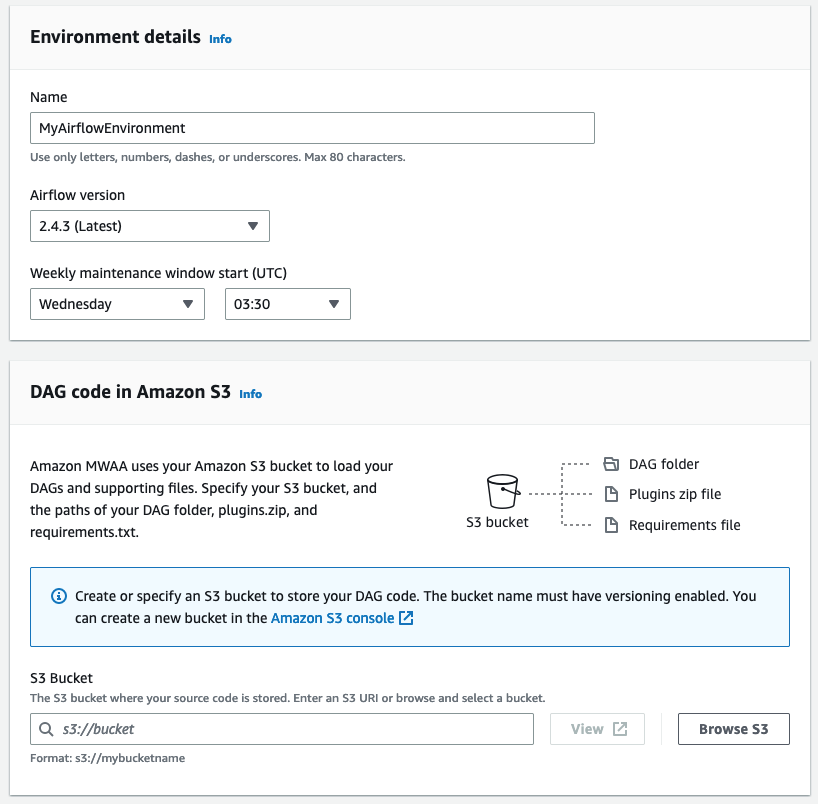Viewport: 818px width, 804px height.
Task: Click the Requirements file icon
Action: [x=612, y=525]
